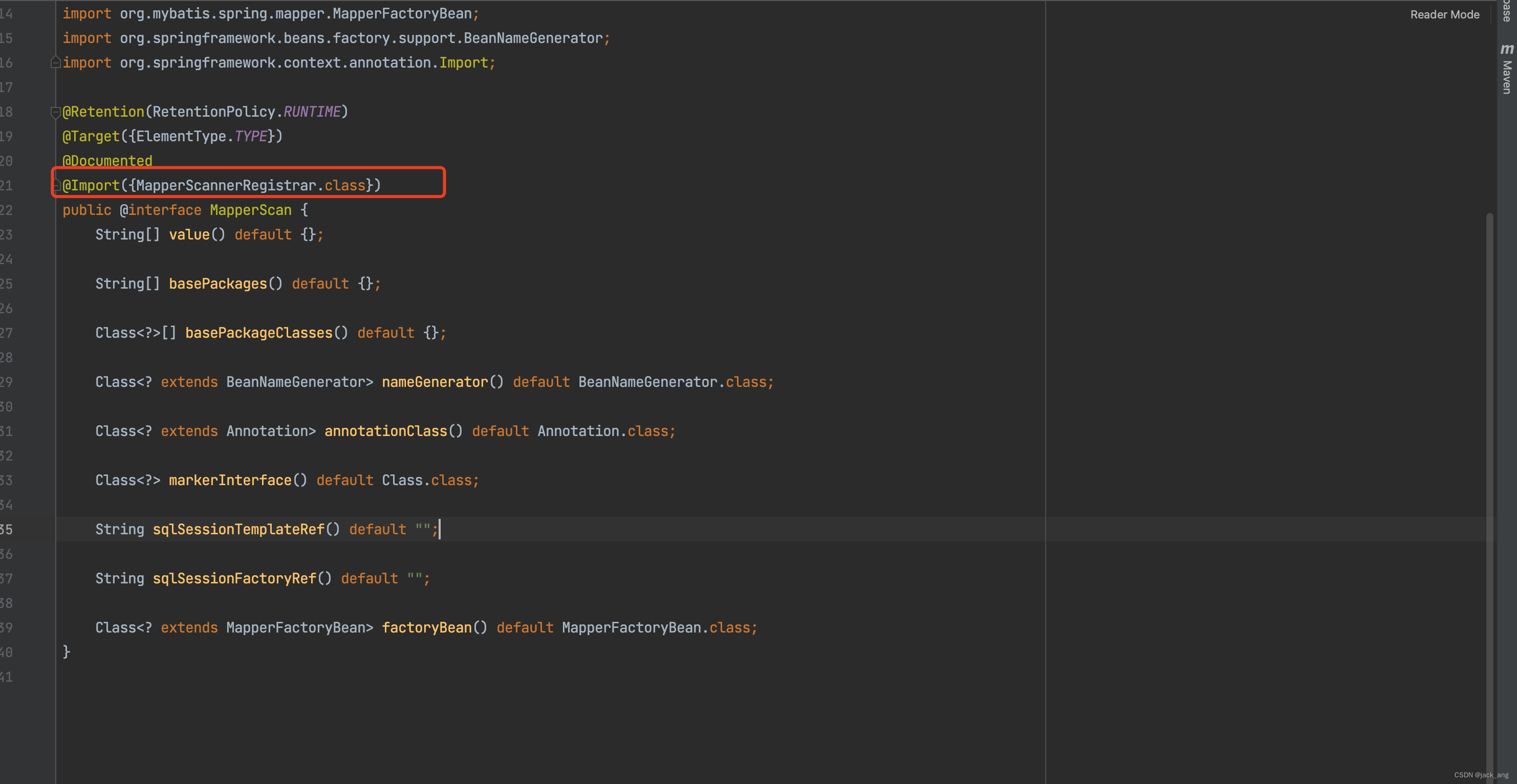The width and height of the screenshot is (1517, 784).
Task: Collapse the imports block fold marker
Action: [x=55, y=62]
